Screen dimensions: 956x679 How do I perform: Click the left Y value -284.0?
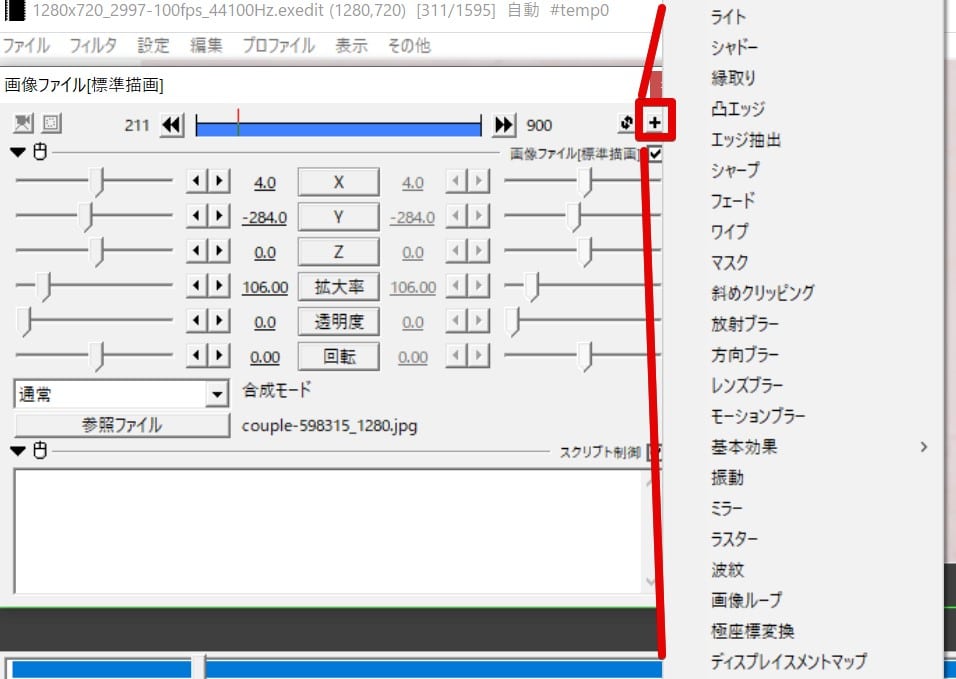(x=264, y=218)
